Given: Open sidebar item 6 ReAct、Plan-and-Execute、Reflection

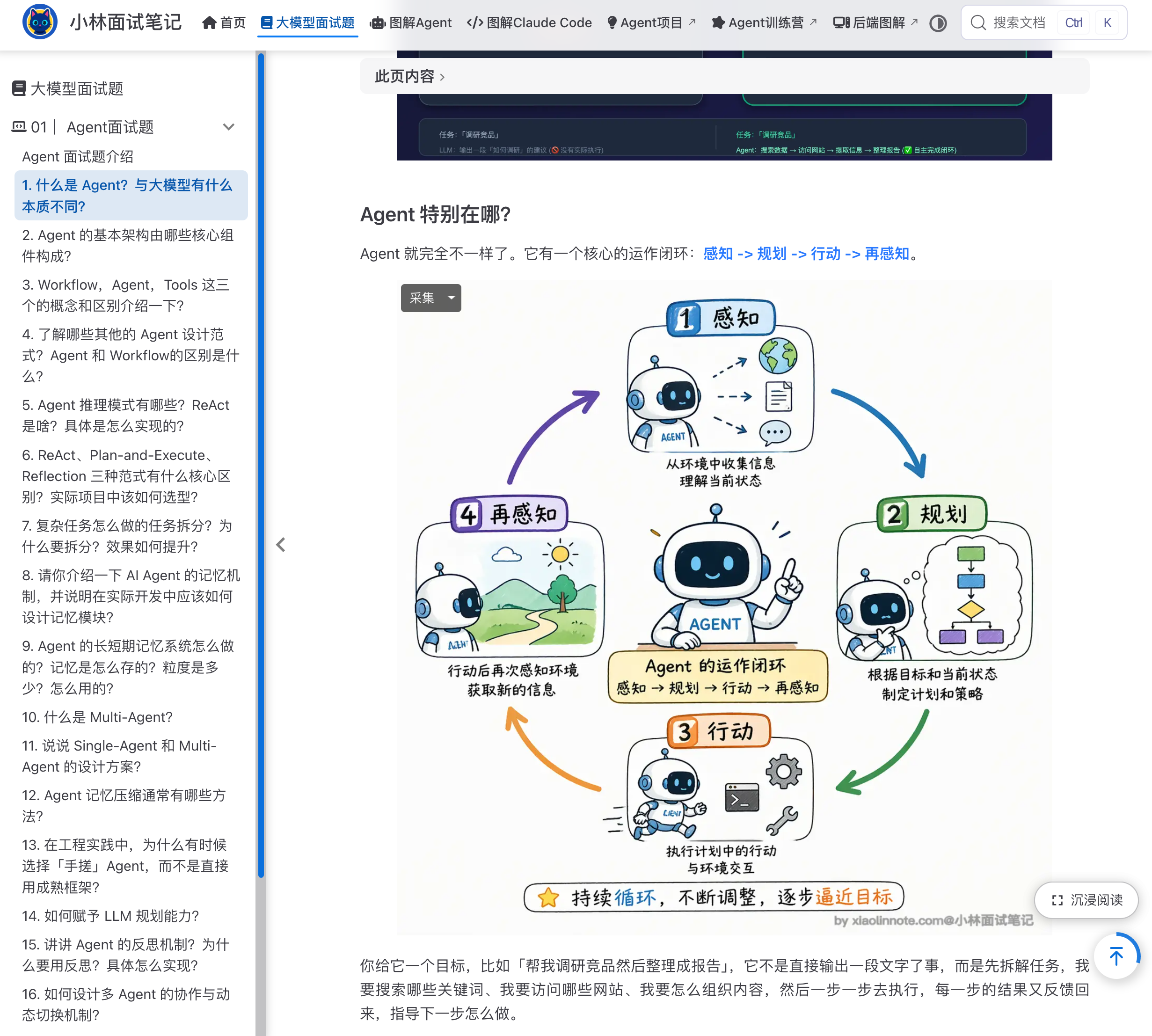Looking at the screenshot, I should tap(131, 476).
